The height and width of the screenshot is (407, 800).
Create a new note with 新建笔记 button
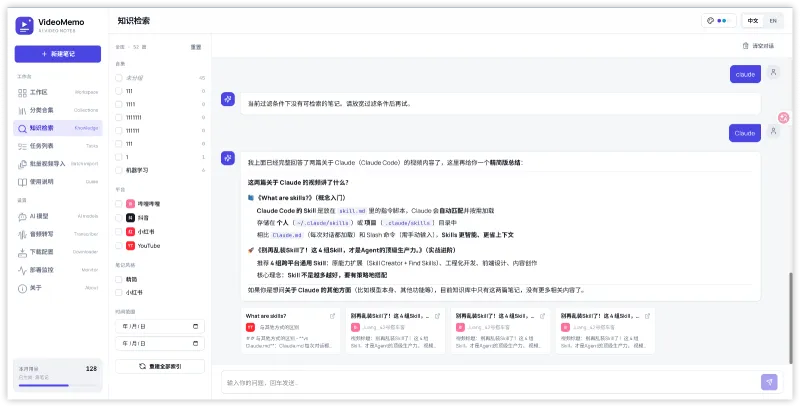[x=58, y=54]
